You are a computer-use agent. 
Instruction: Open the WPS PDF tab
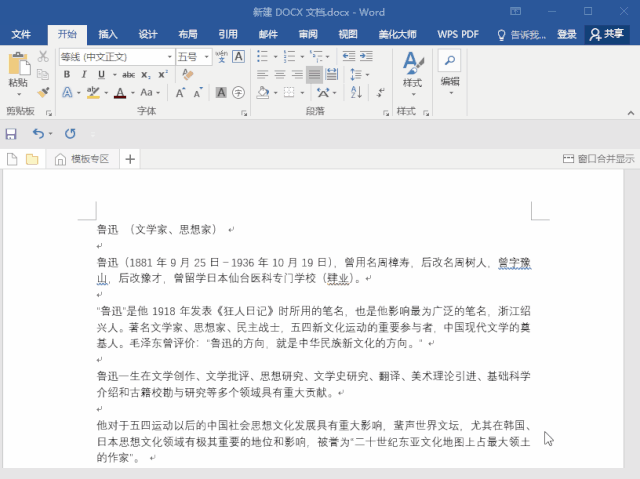coord(458,34)
